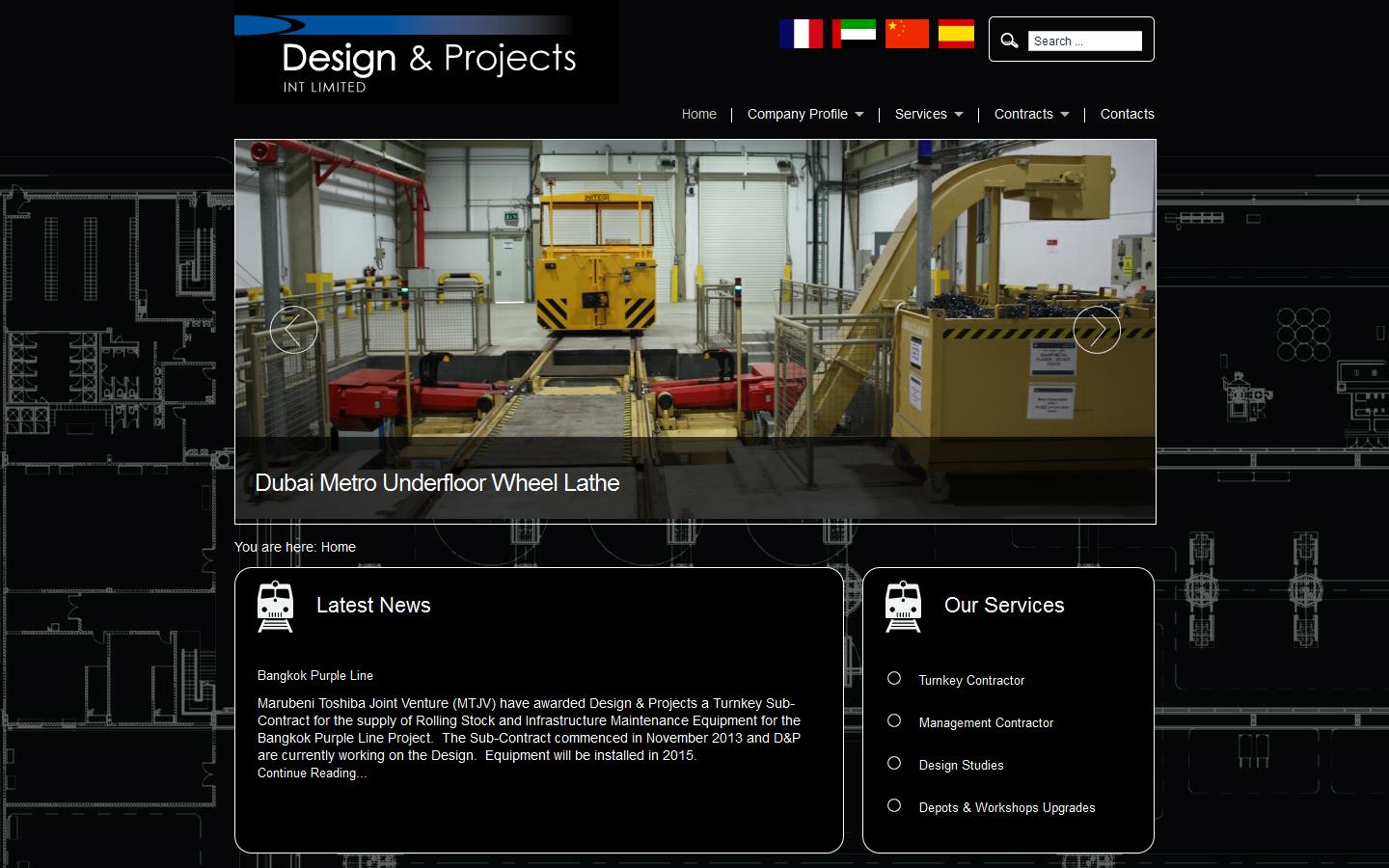Click the train icon beside Our Services

(905, 607)
